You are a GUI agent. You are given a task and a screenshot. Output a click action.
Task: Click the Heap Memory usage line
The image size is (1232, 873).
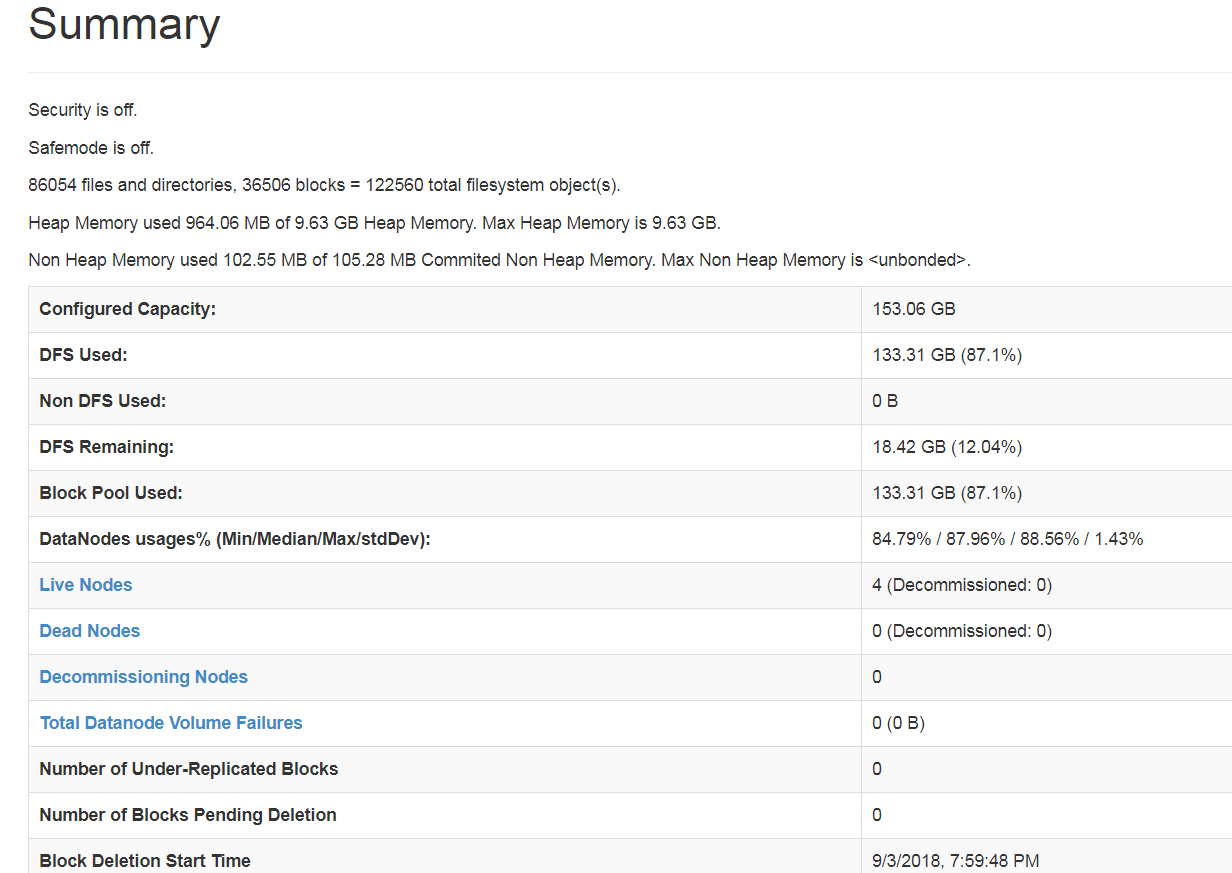pos(374,222)
